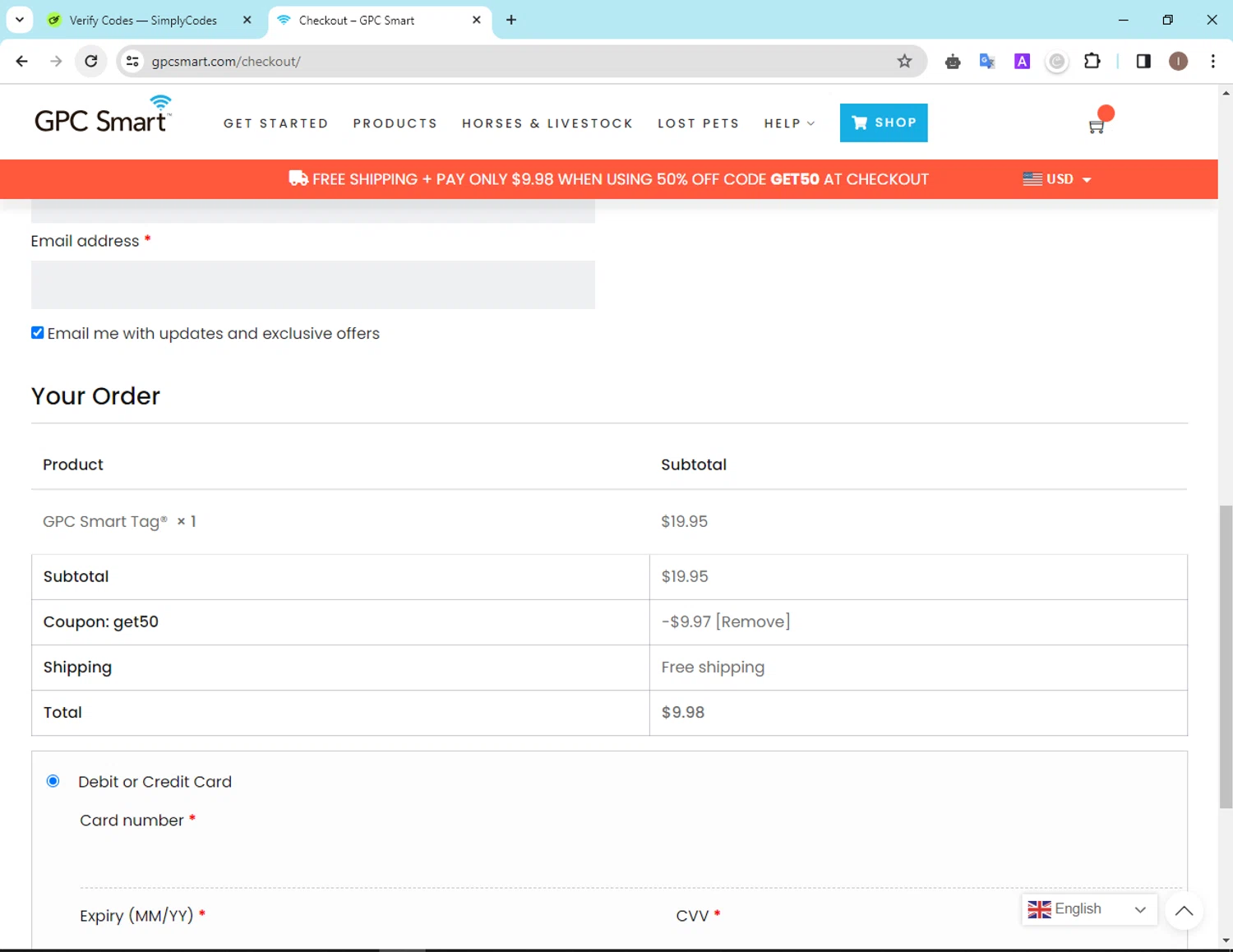Click the free shipping promo banner
Image resolution: width=1233 pixels, height=952 pixels.
(609, 179)
